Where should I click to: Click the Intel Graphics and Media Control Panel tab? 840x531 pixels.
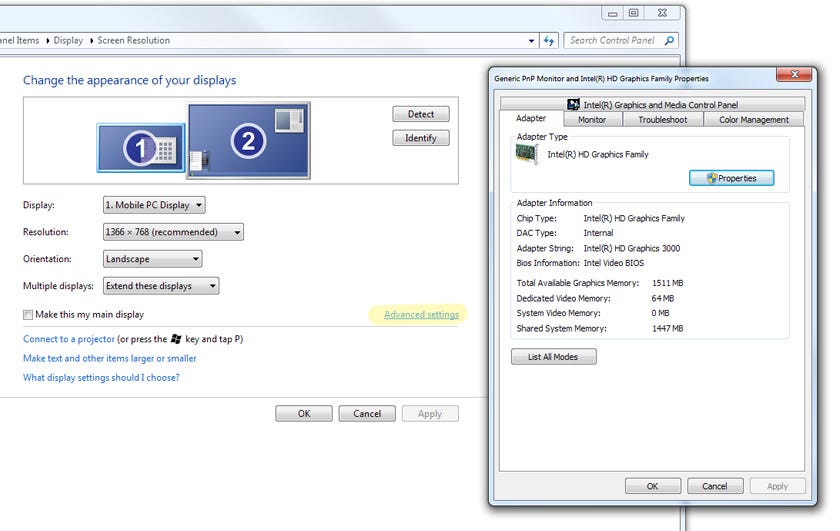(652, 104)
